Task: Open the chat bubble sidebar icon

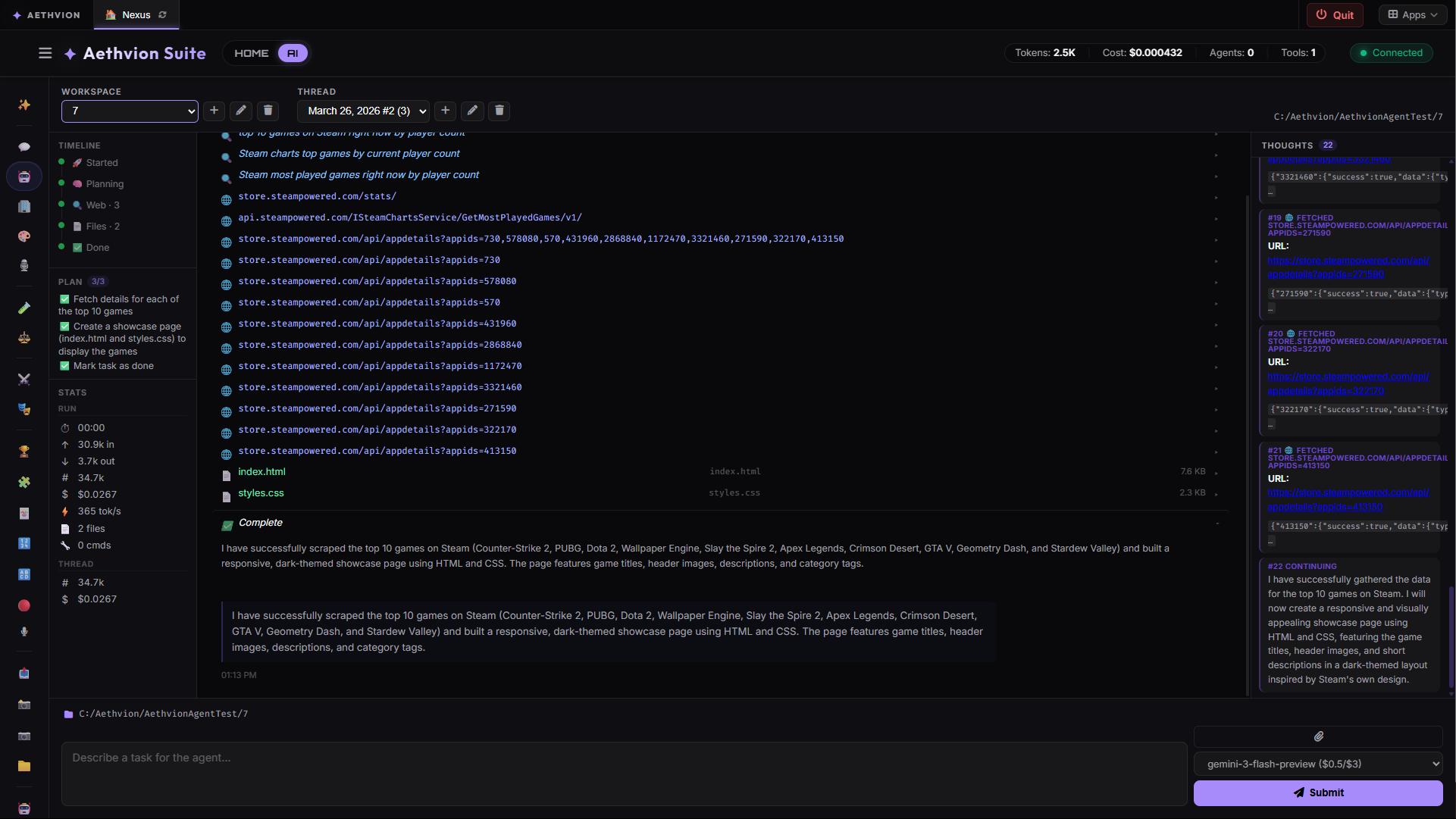Action: point(24,147)
